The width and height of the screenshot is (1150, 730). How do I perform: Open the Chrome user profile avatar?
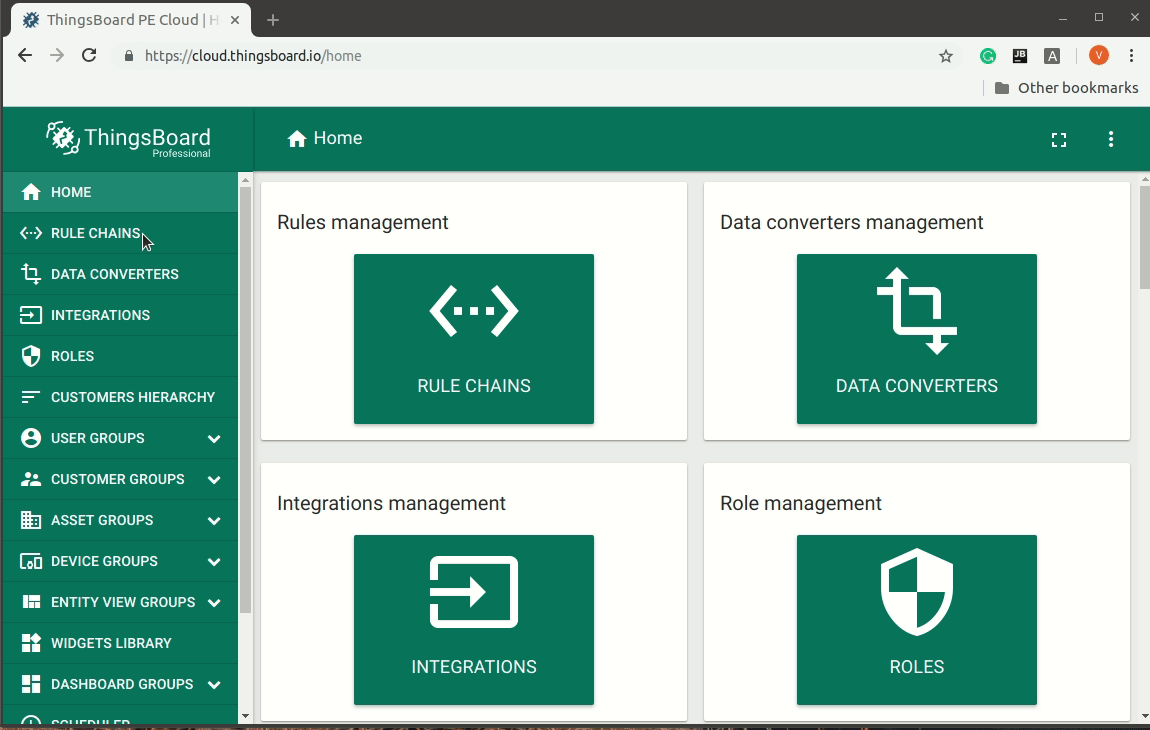tap(1098, 56)
